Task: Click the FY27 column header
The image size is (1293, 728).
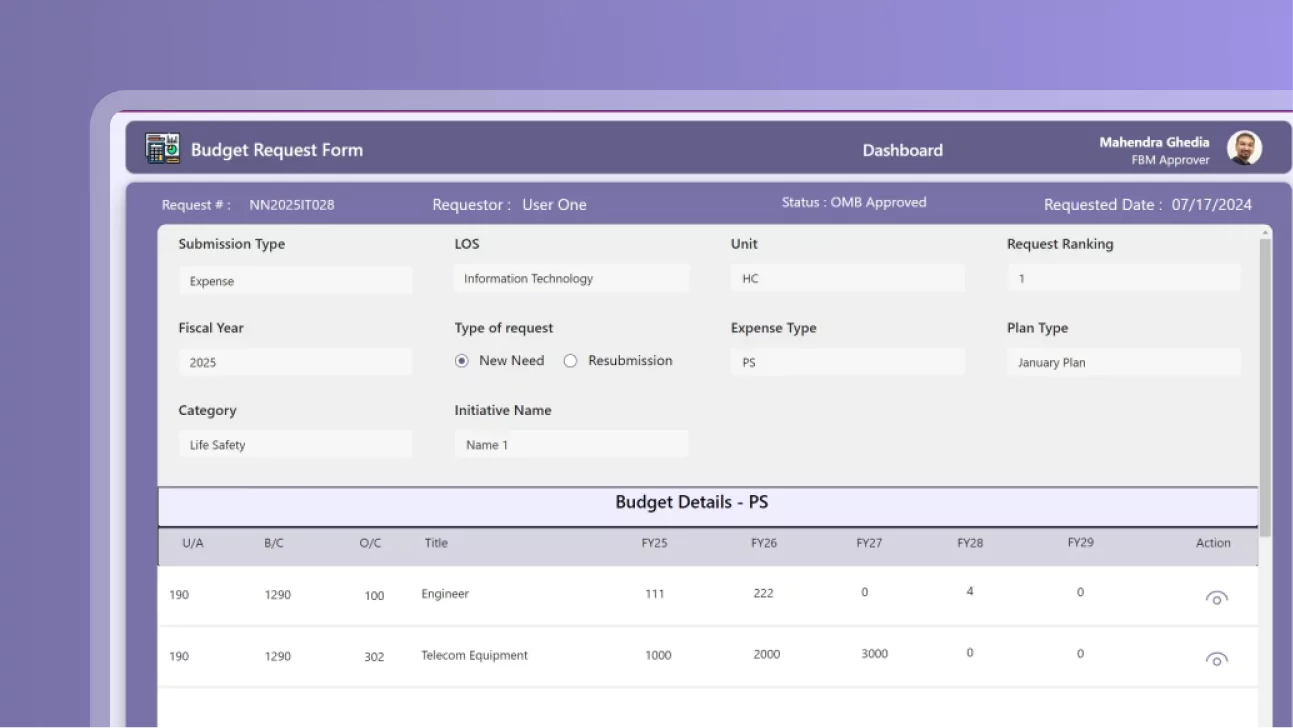Action: click(869, 543)
